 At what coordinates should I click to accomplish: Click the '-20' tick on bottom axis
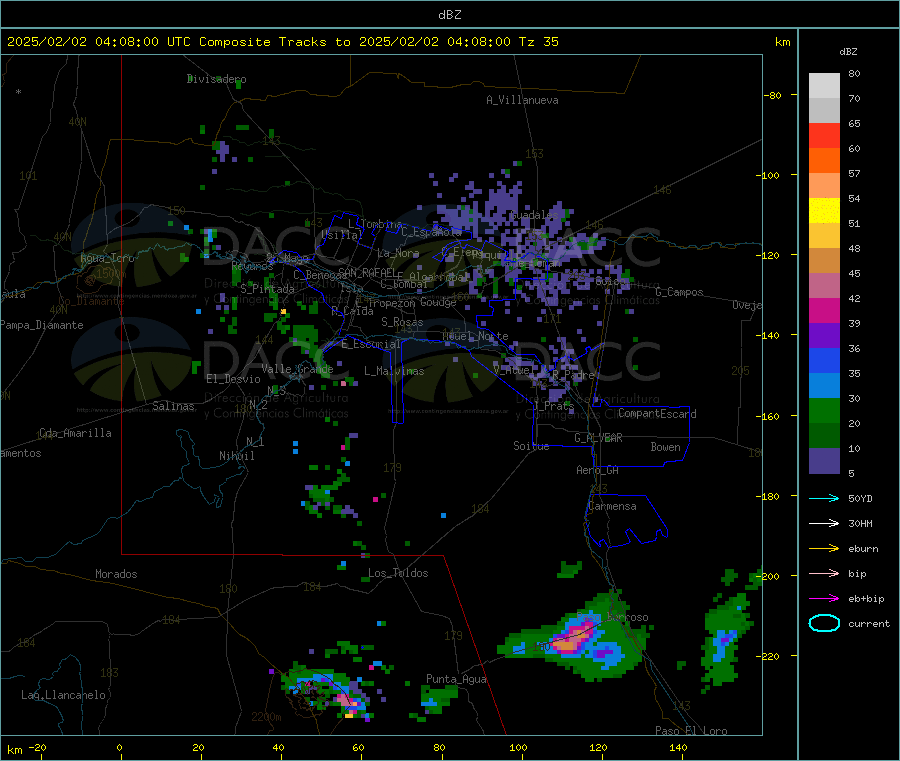coord(38,747)
